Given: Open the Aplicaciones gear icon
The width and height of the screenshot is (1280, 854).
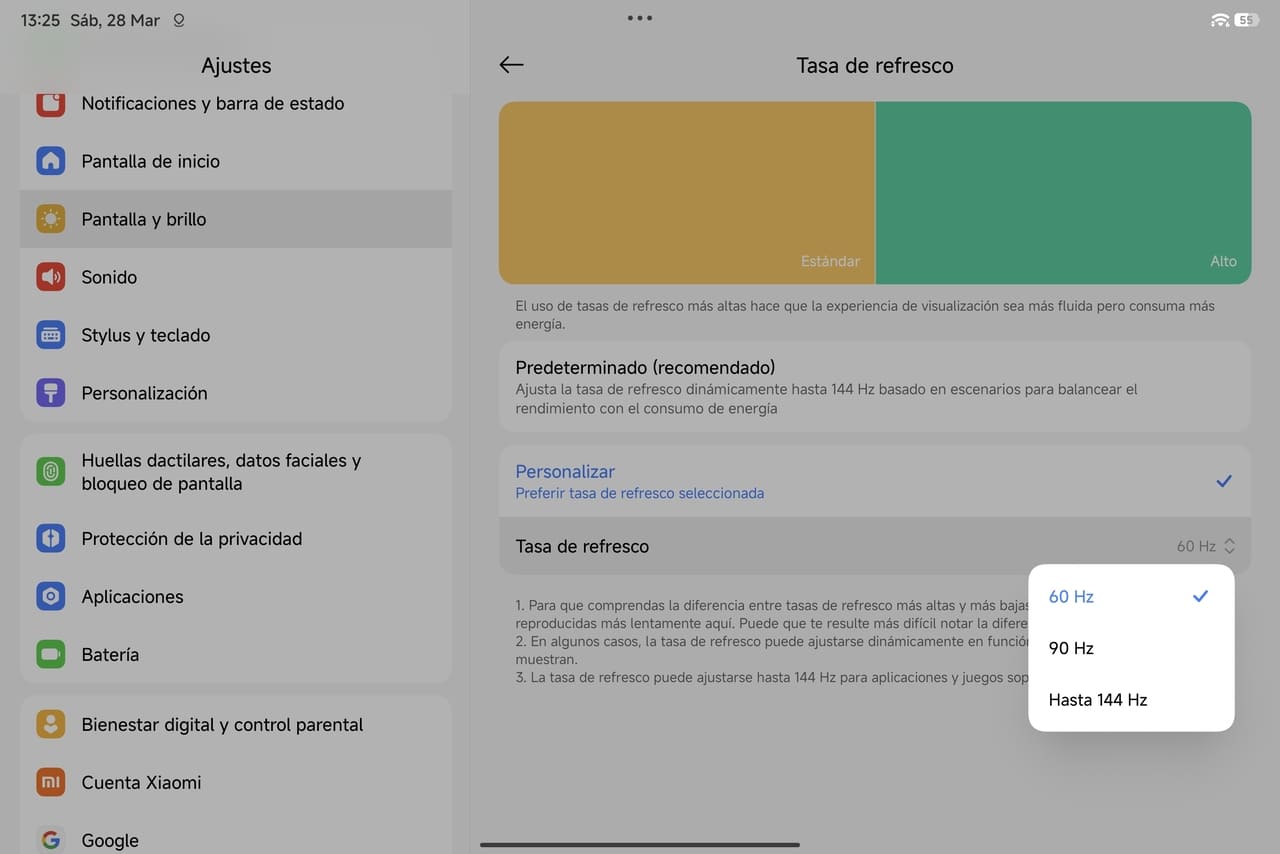Looking at the screenshot, I should [x=50, y=597].
